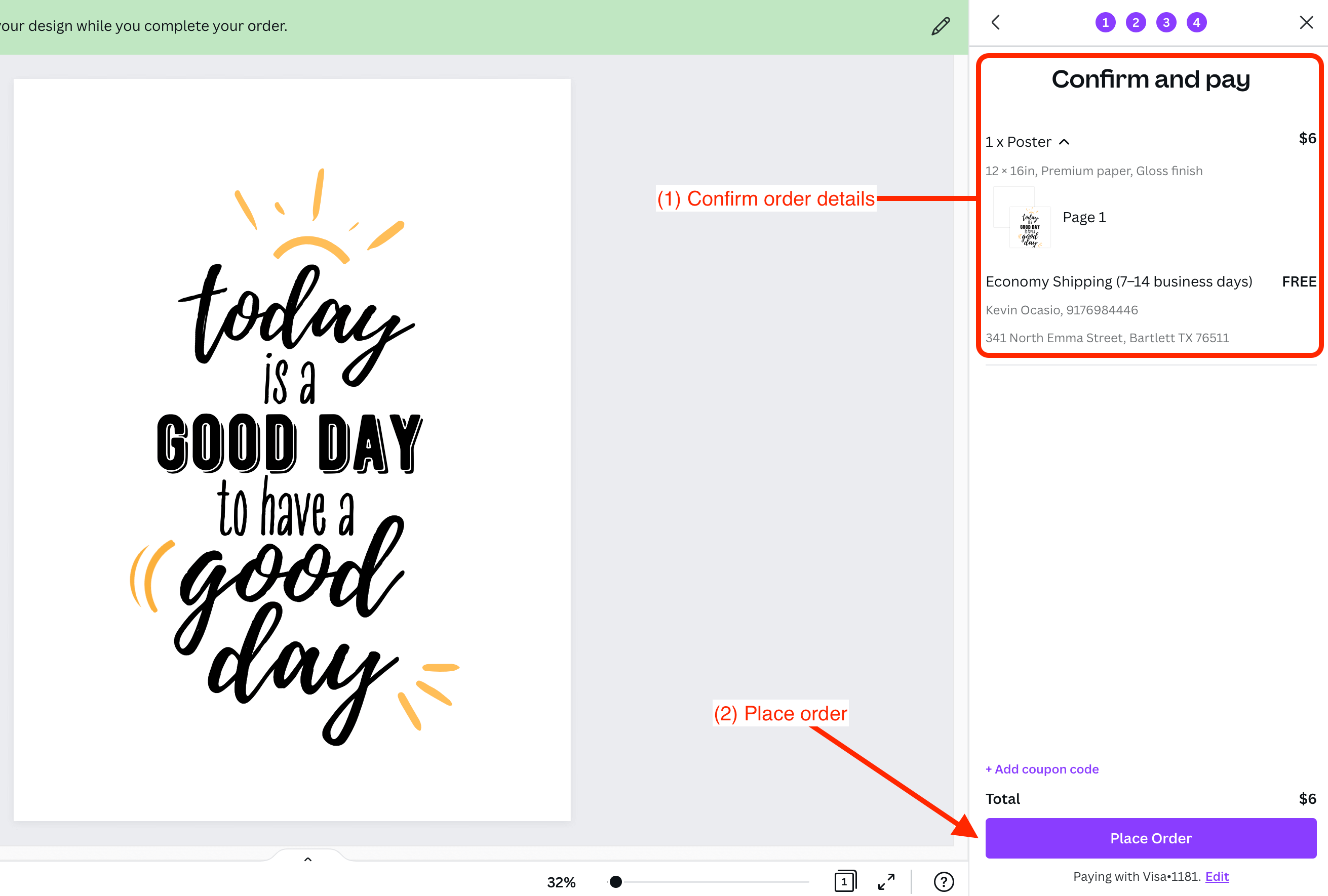1328x896 pixels.
Task: Edit the Visa payment method
Action: [x=1217, y=877]
